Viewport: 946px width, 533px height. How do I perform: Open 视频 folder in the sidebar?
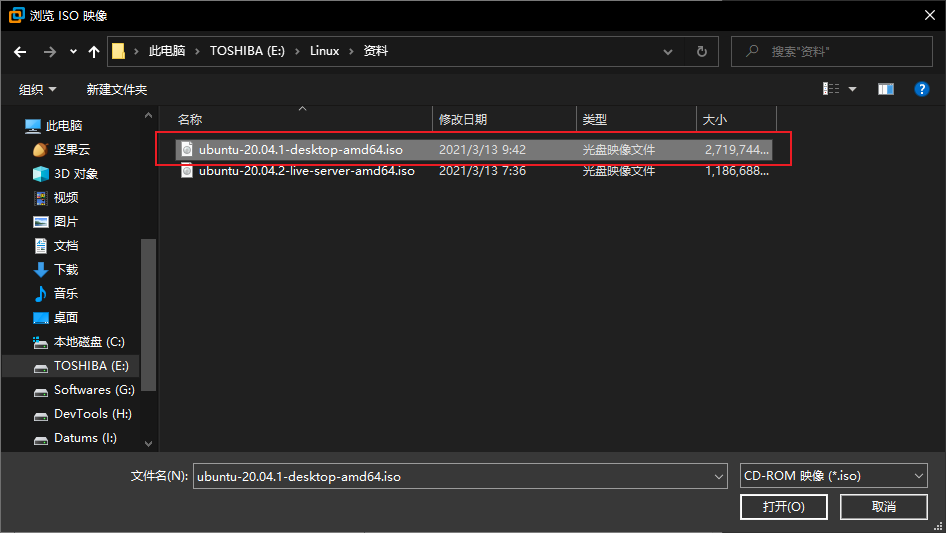[x=56, y=197]
